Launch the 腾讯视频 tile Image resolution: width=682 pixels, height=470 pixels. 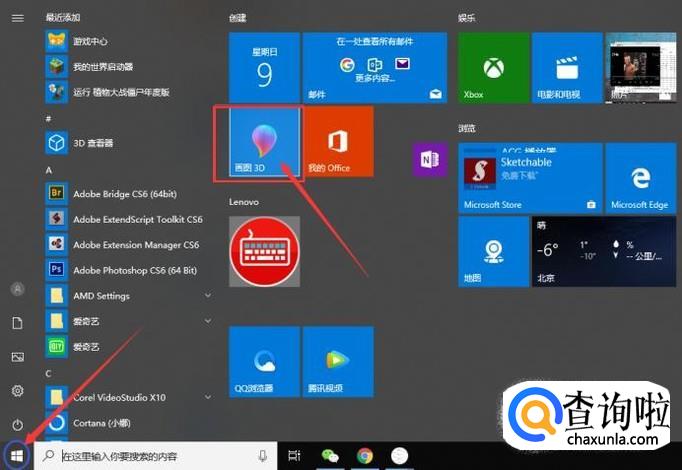[338, 362]
